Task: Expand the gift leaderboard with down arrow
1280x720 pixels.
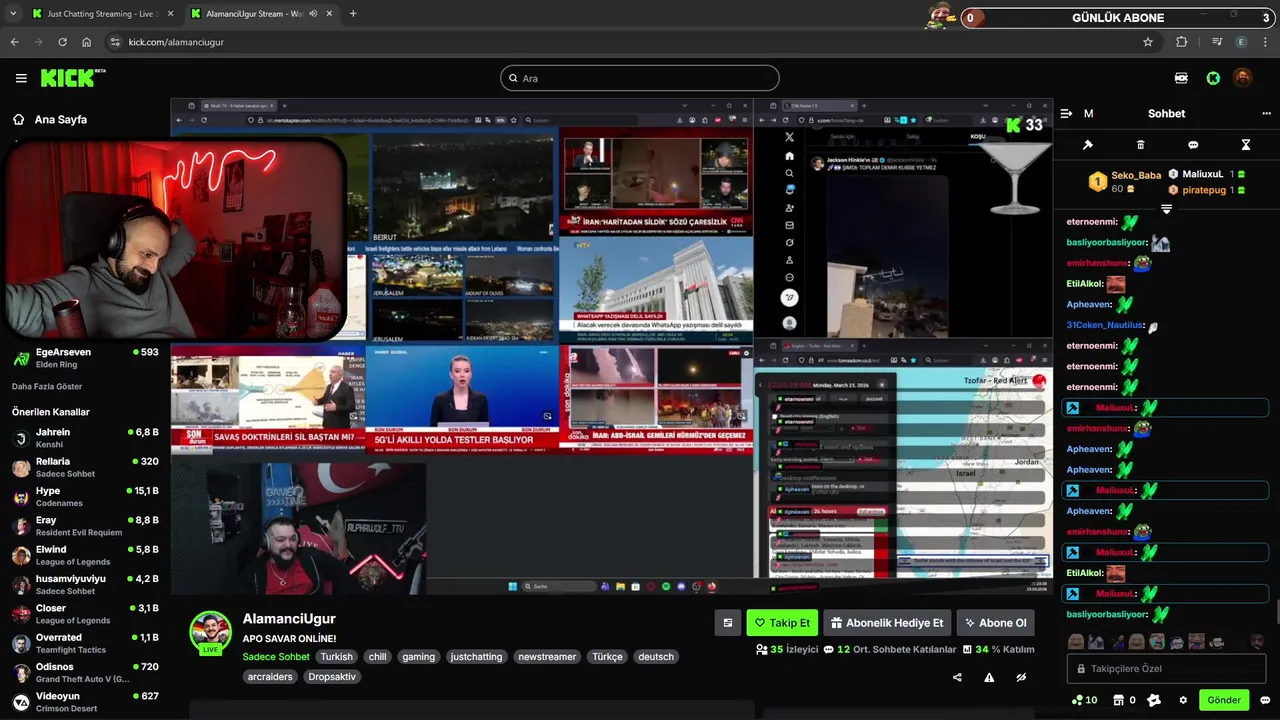Action: tap(1166, 209)
